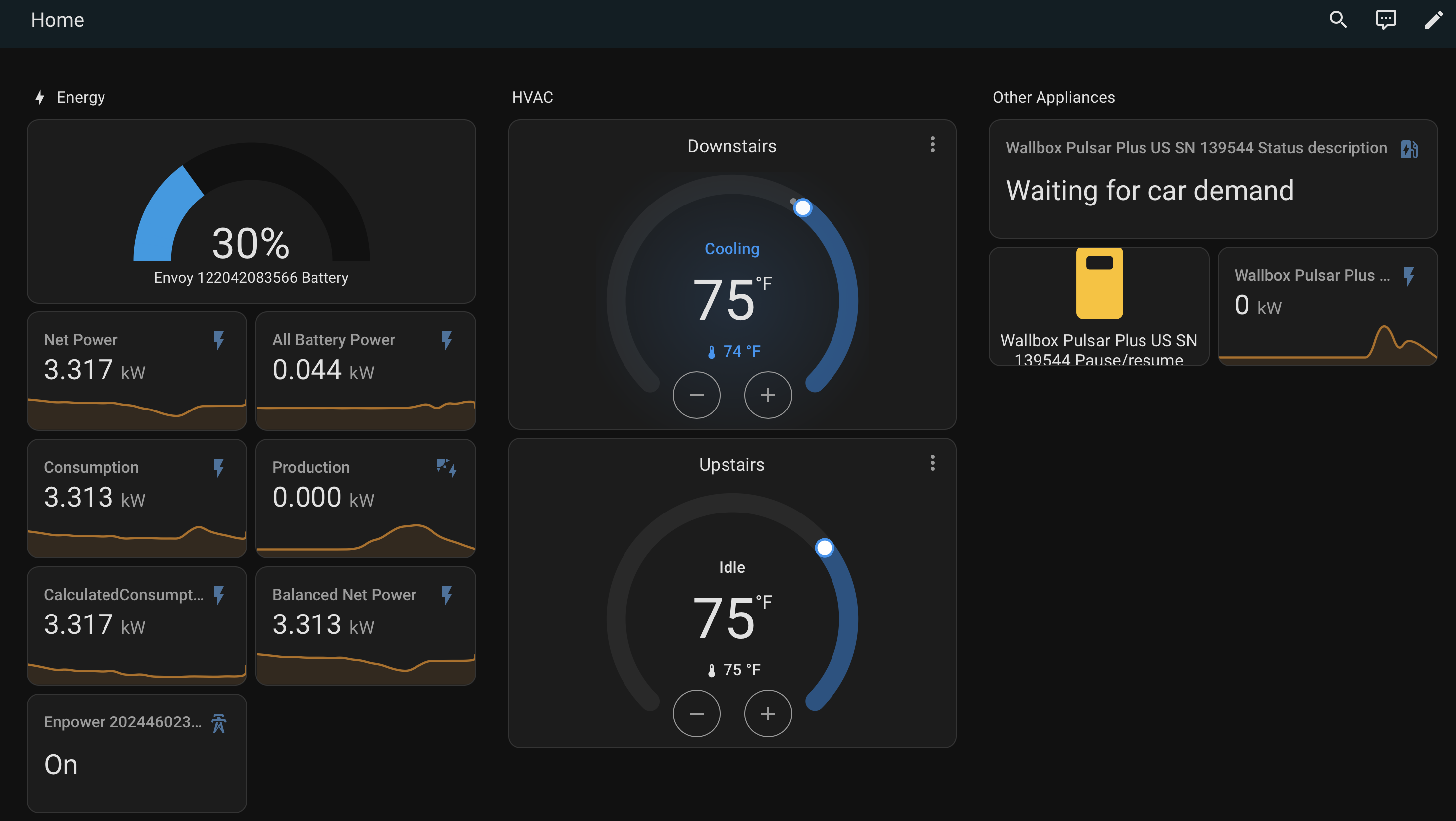This screenshot has width=1456, height=821.
Task: Open the Home menu title
Action: click(x=57, y=20)
